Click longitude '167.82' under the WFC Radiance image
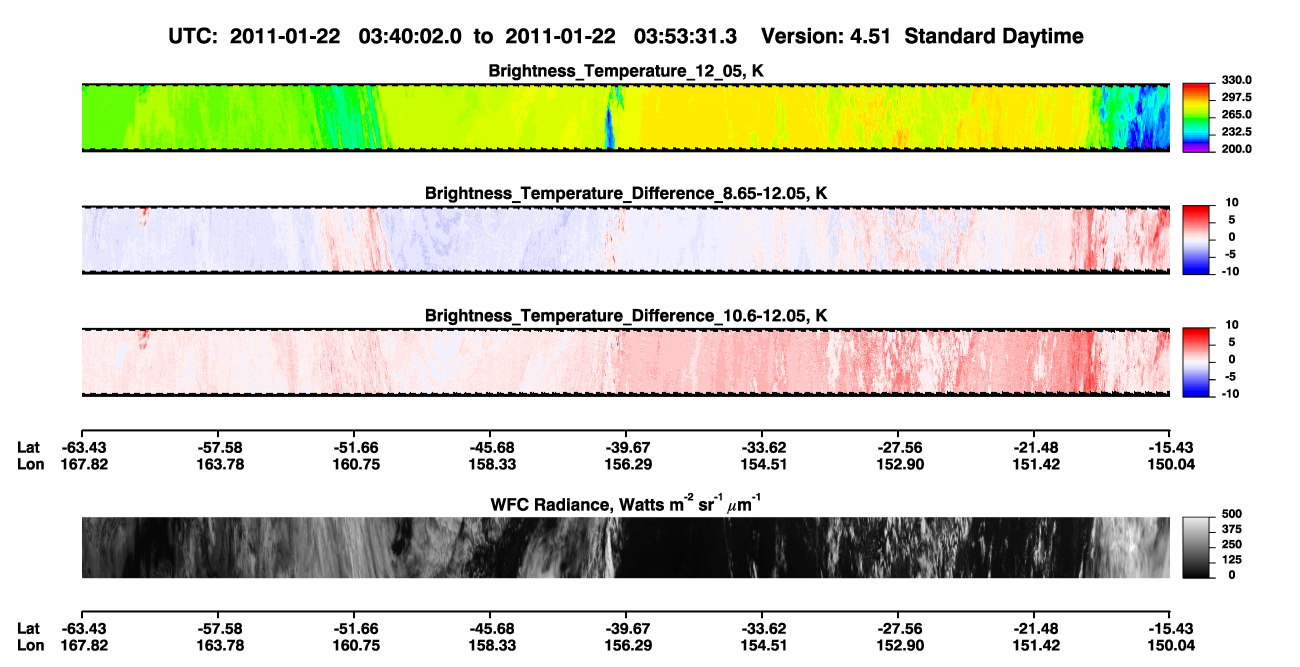This screenshot has height=667, width=1300. [x=82, y=643]
